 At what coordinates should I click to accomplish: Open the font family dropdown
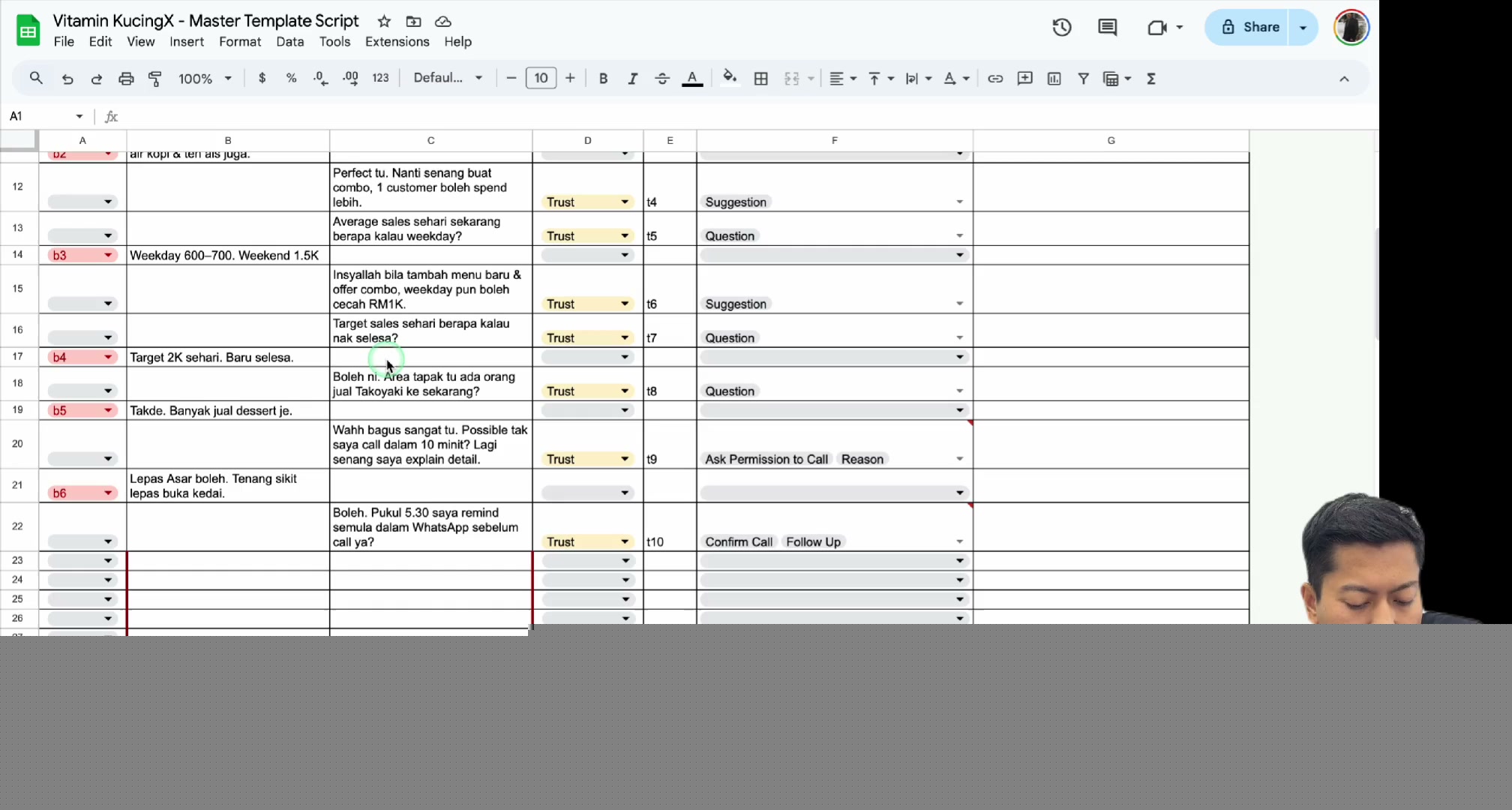point(448,78)
